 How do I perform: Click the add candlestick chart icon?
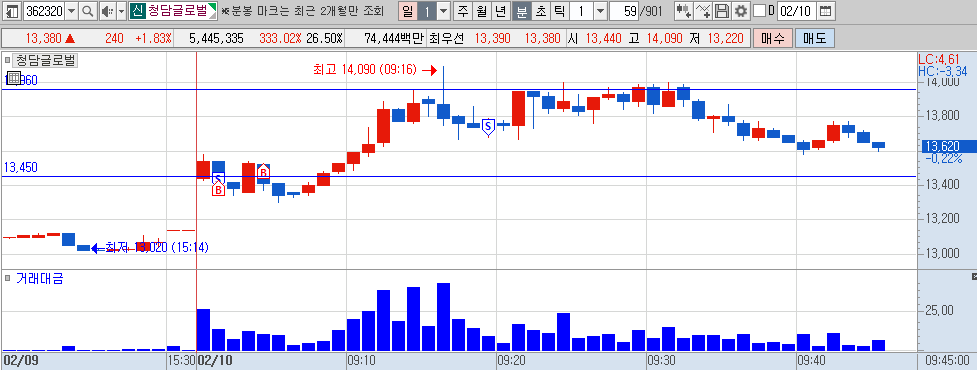[684, 11]
